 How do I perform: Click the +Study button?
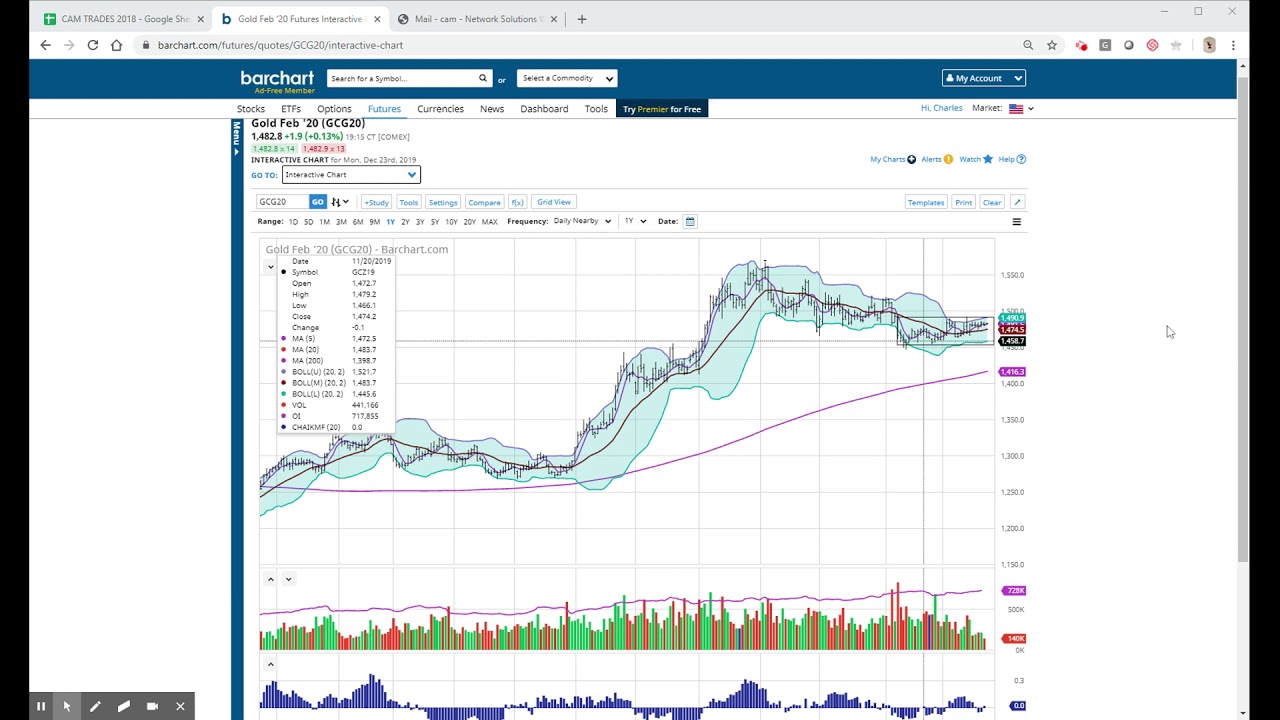(376, 202)
